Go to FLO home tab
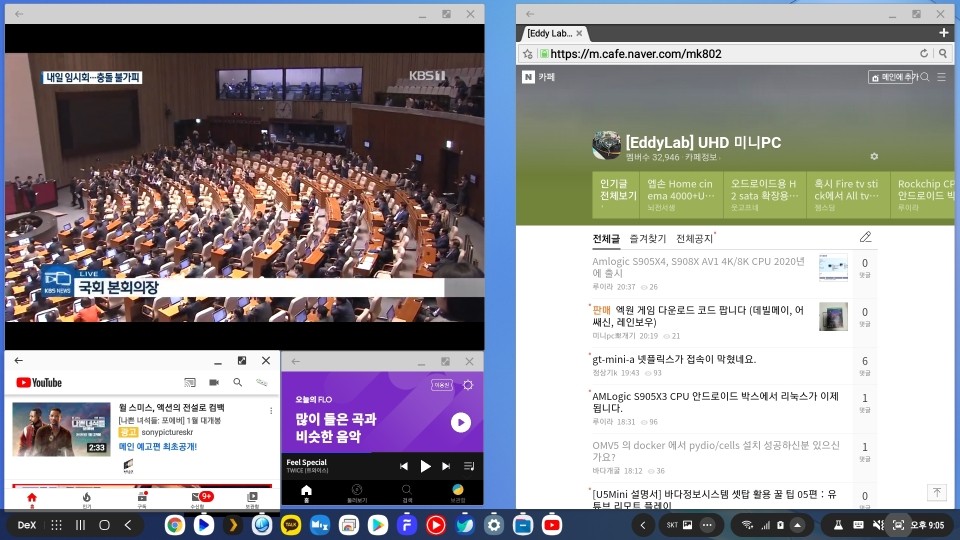 (x=306, y=493)
